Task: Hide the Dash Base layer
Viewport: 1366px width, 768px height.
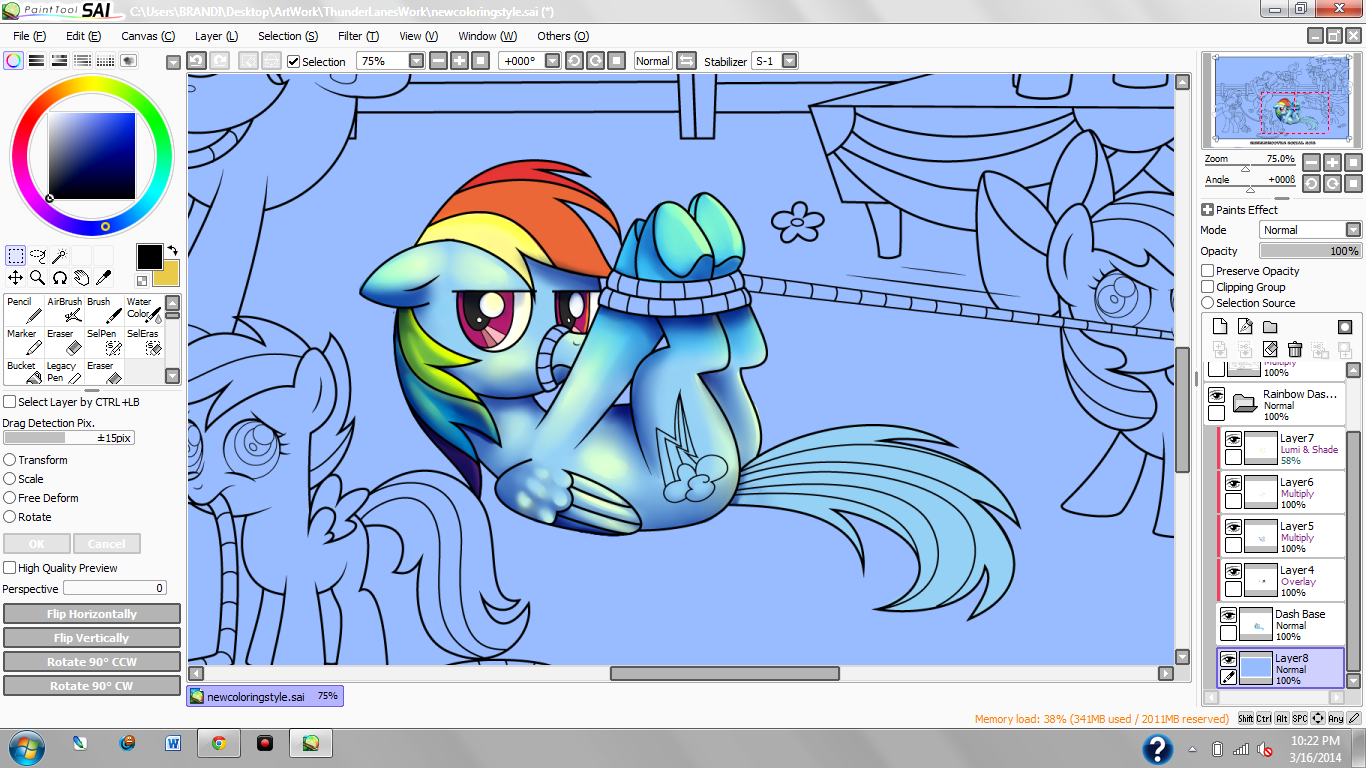Action: point(1228,616)
